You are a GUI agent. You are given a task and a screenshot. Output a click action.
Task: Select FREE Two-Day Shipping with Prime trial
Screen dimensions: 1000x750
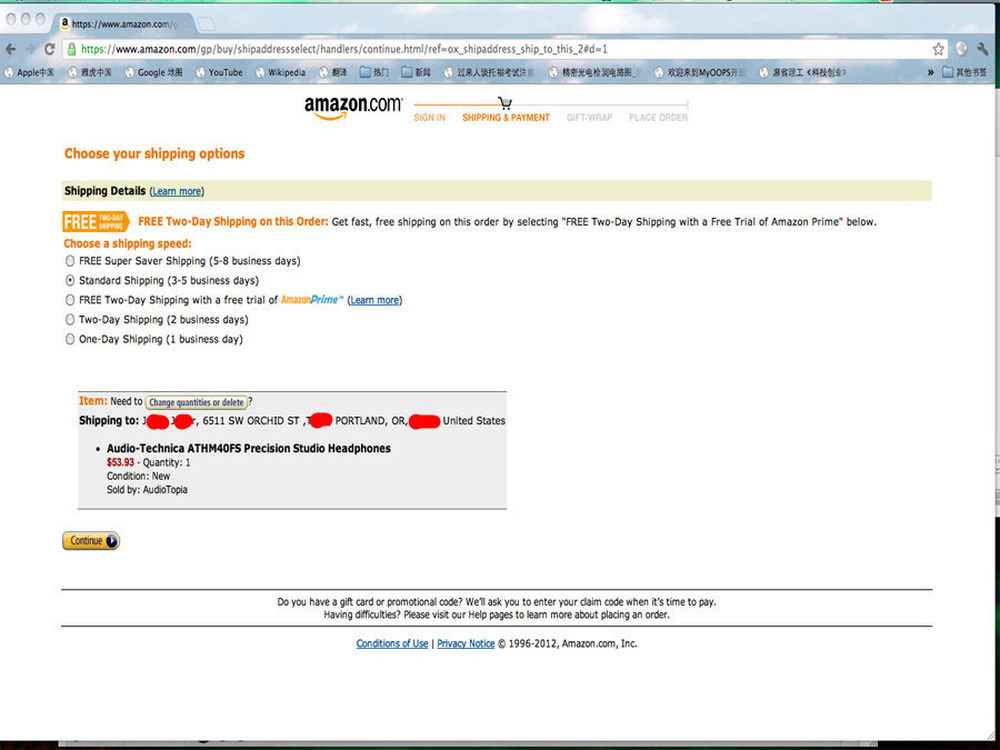(70, 300)
